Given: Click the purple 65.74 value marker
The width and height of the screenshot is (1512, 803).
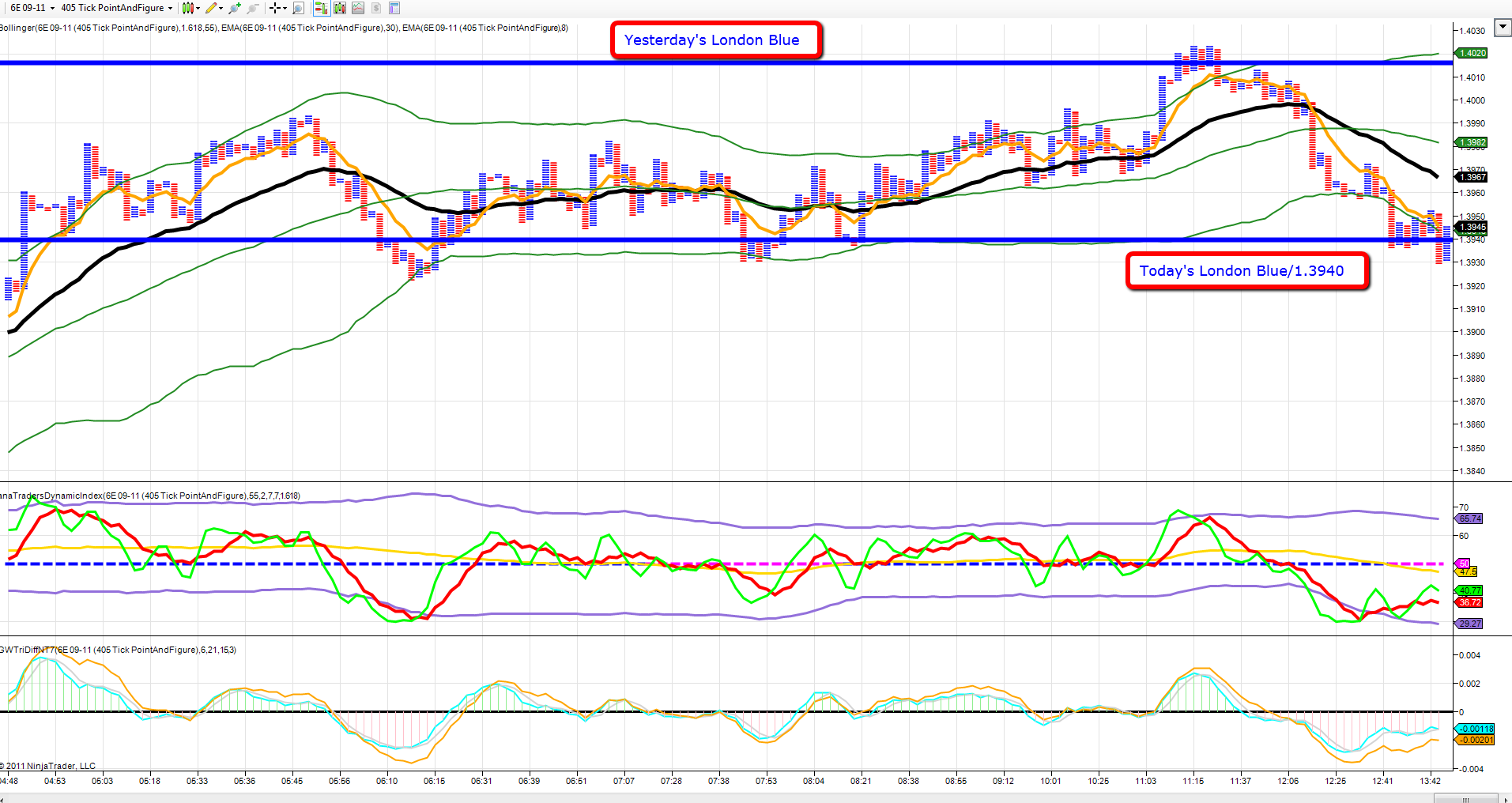Looking at the screenshot, I should (1470, 518).
